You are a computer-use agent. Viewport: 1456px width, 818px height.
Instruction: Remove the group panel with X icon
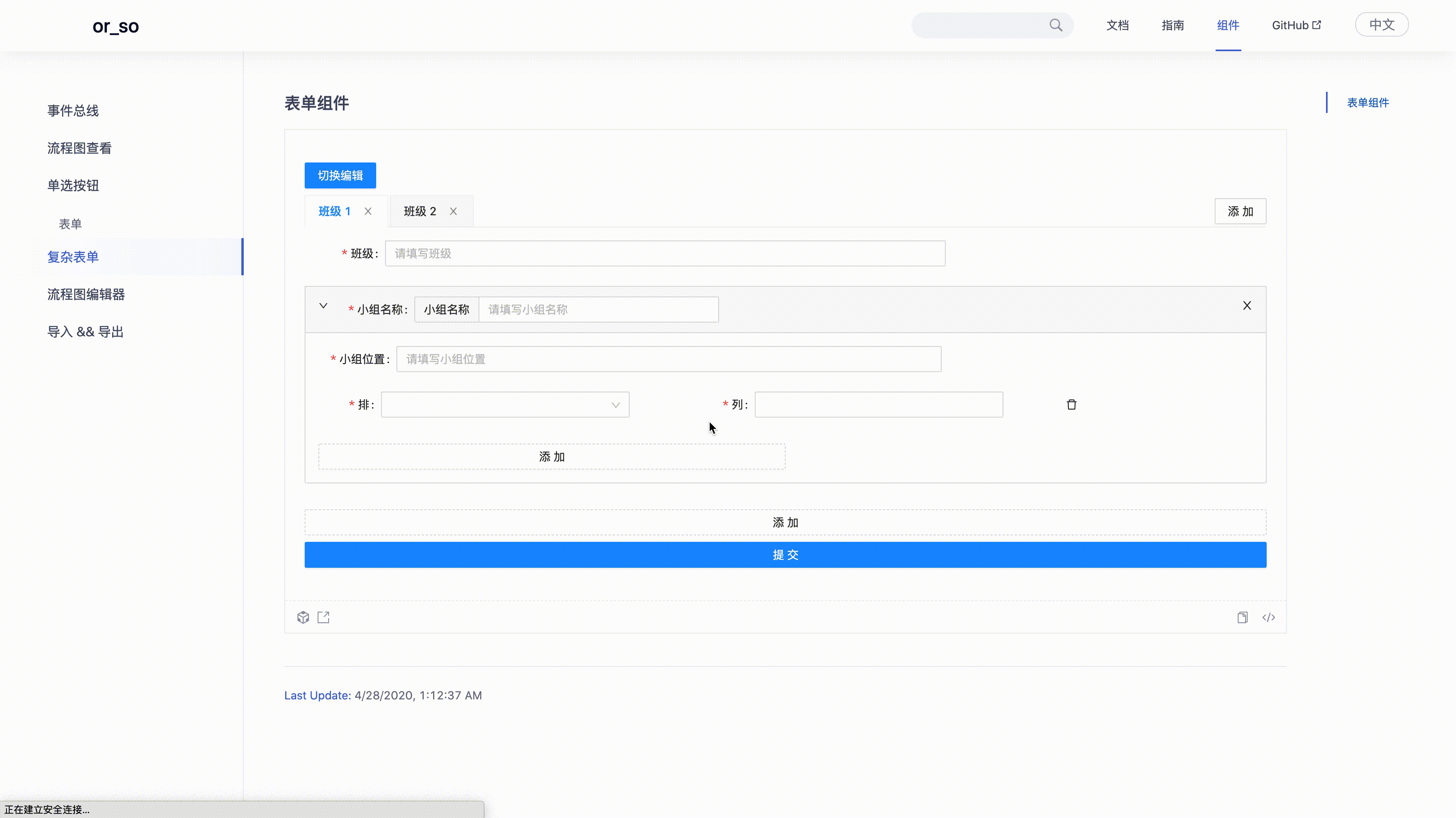click(1246, 305)
